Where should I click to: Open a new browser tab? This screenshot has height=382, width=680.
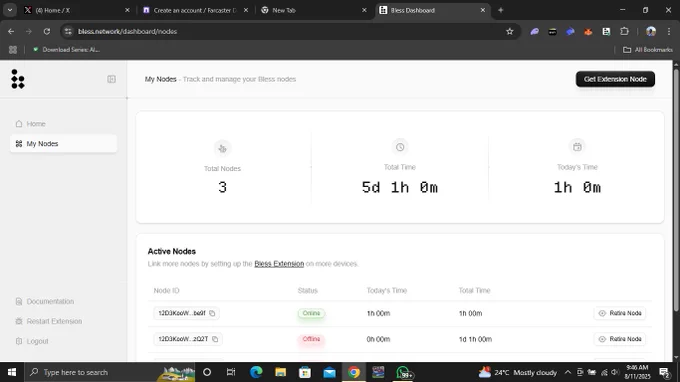coord(500,10)
